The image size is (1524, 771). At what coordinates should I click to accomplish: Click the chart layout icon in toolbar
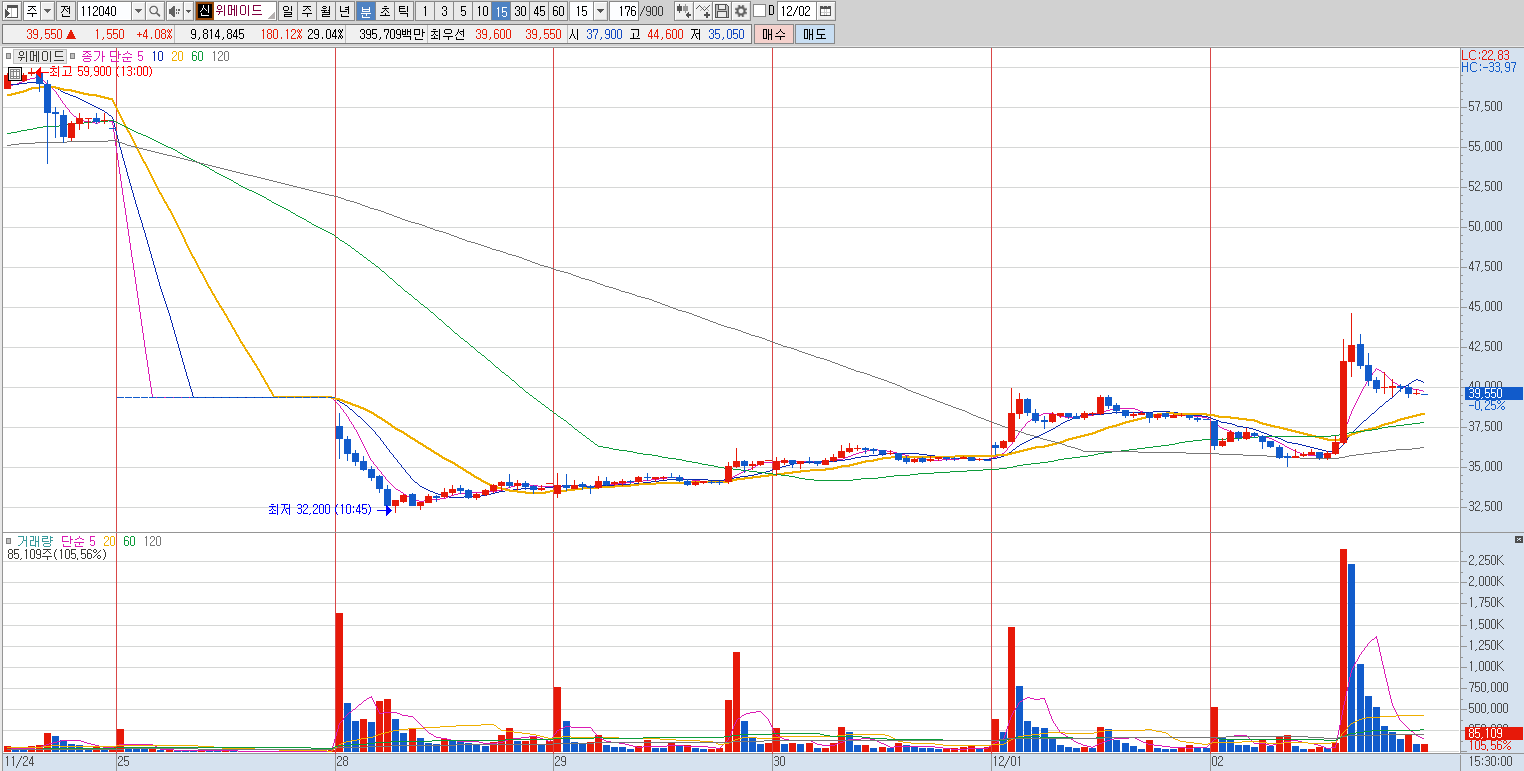(10, 11)
